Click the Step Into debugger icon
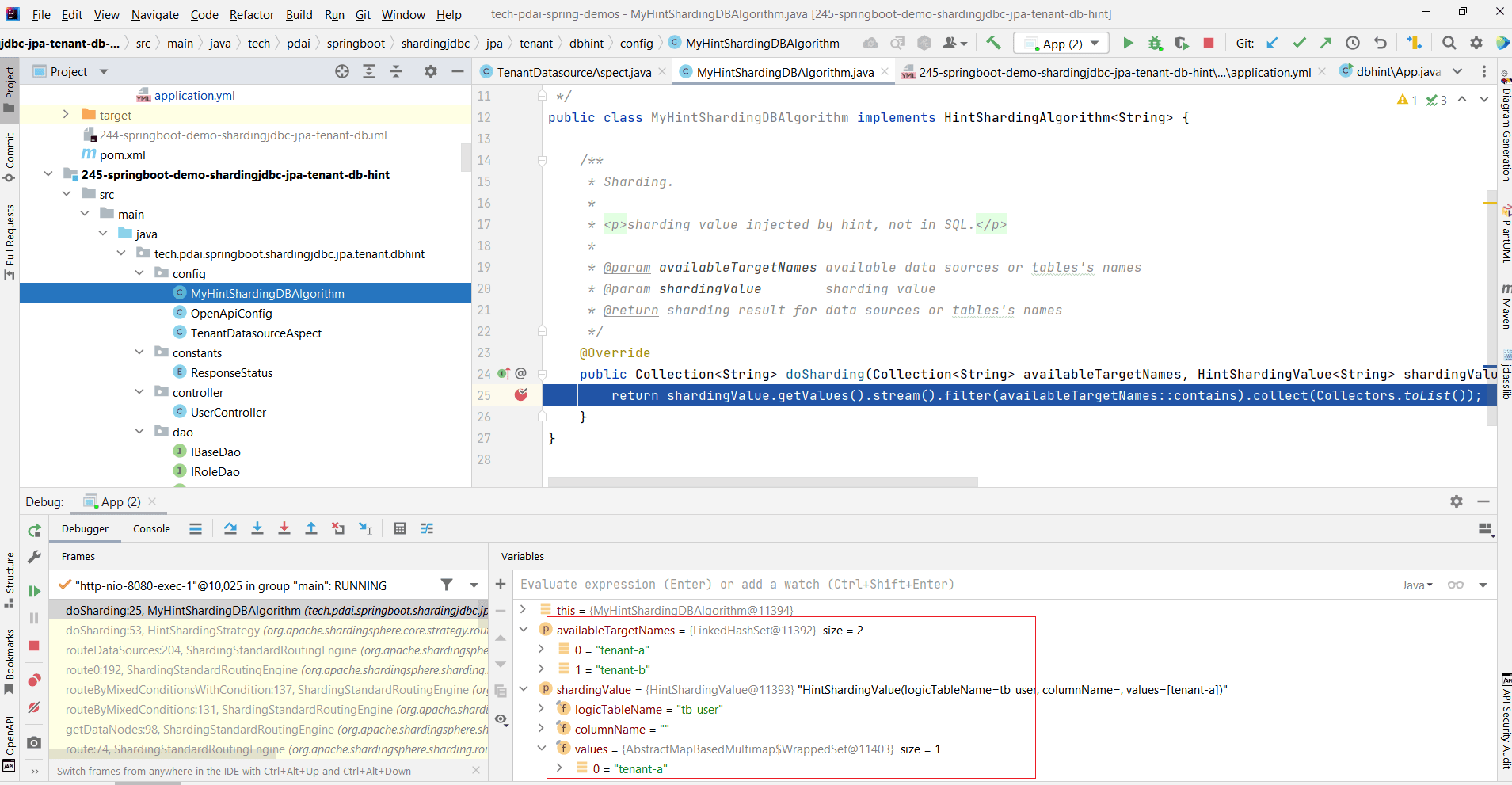This screenshot has width=1512, height=785. (257, 528)
